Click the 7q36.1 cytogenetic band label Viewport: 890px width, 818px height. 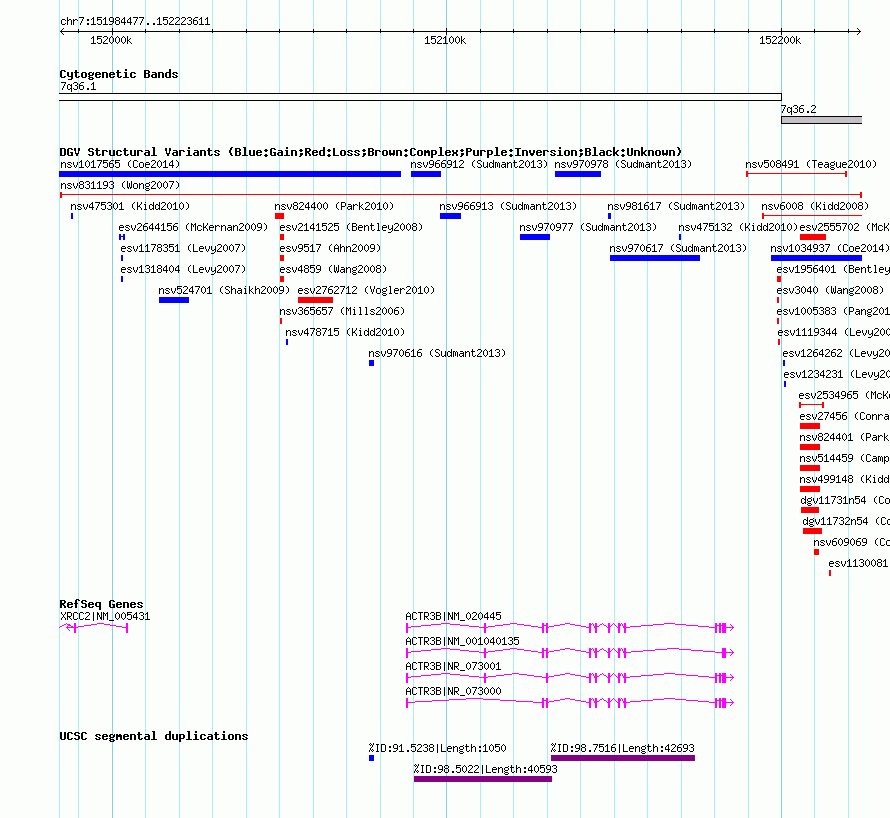[78, 86]
